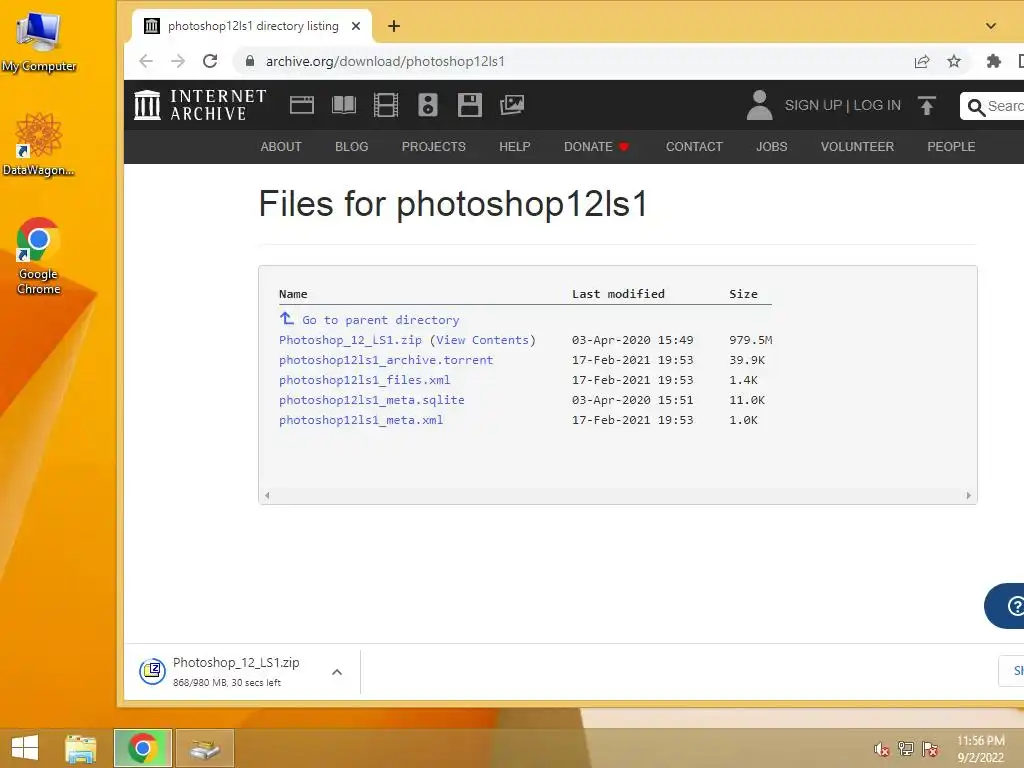This screenshot has height=768, width=1024.
Task: Open My Computer desktop icon
Action: 39,41
